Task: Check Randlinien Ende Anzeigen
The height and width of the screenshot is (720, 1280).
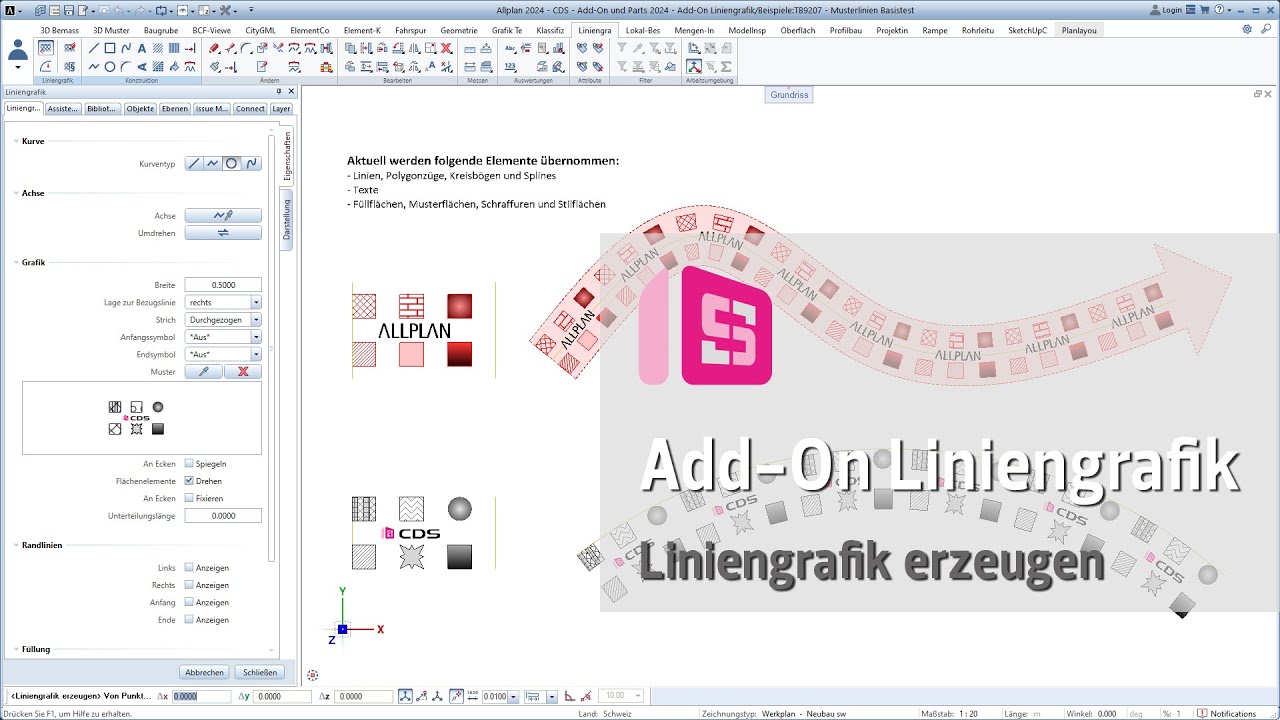Action: click(x=189, y=619)
